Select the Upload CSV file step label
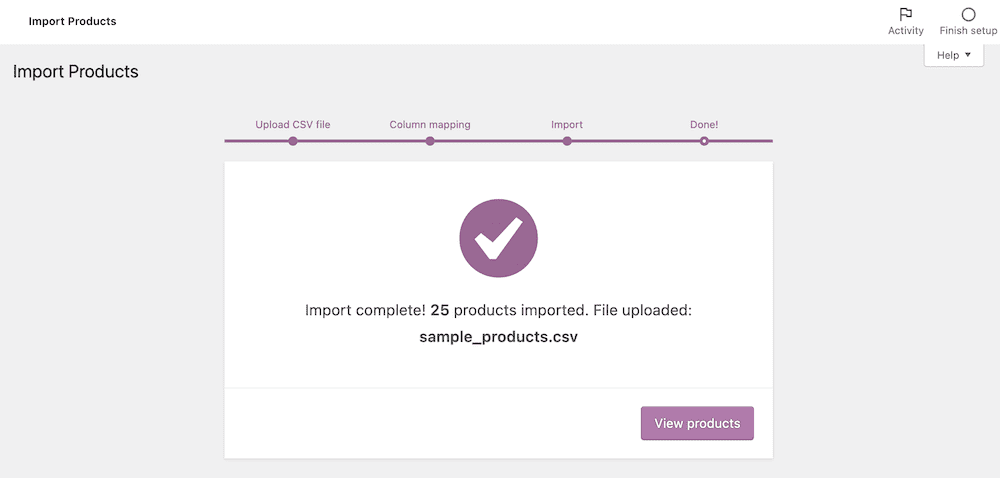The width and height of the screenshot is (1000, 478). pyautogui.click(x=293, y=125)
